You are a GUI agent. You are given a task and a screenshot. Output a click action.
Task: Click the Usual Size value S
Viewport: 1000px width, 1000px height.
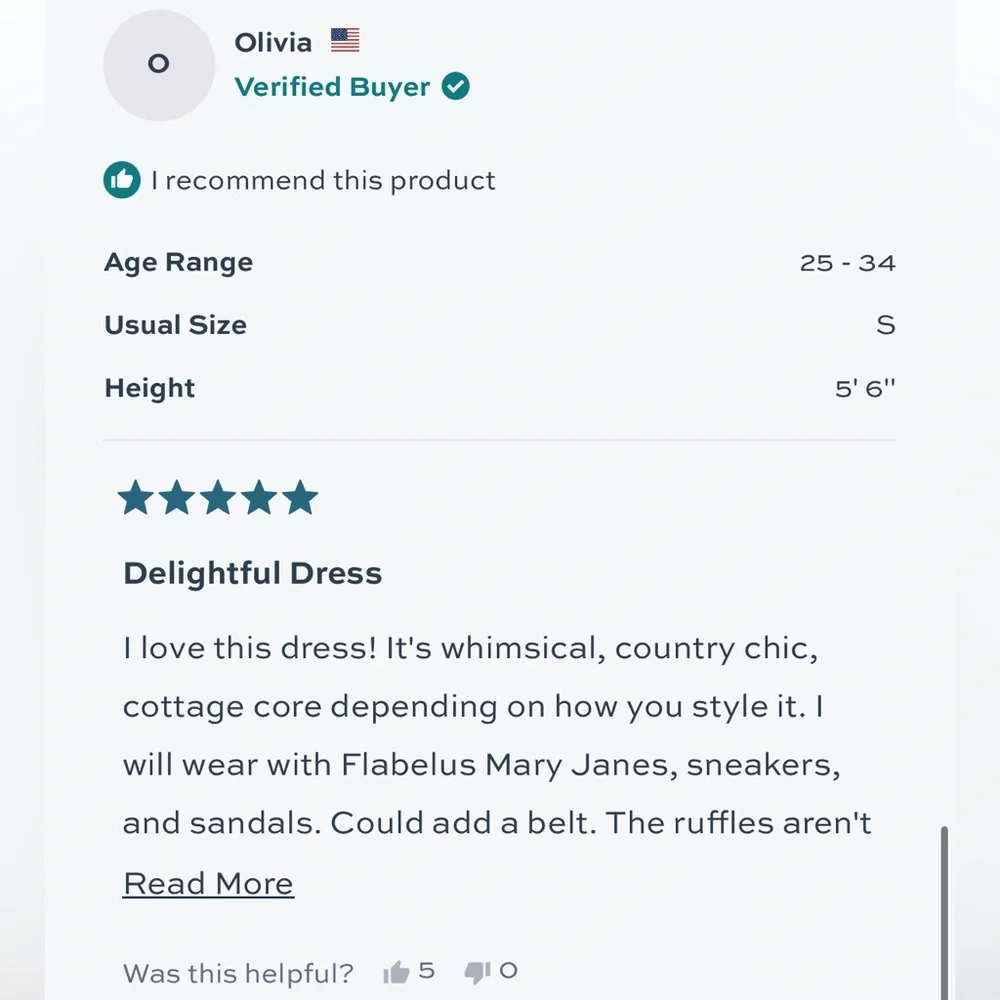coord(885,325)
